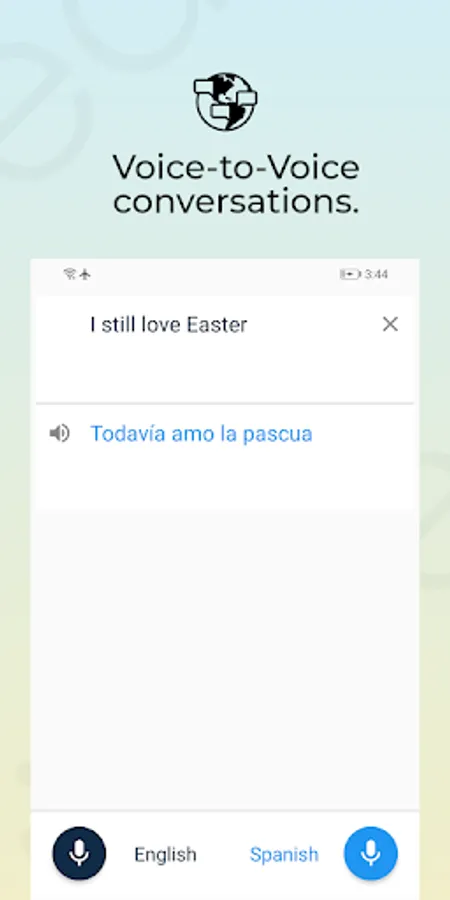Click the word "pascua" in the translation
450x900 pixels.
click(278, 435)
